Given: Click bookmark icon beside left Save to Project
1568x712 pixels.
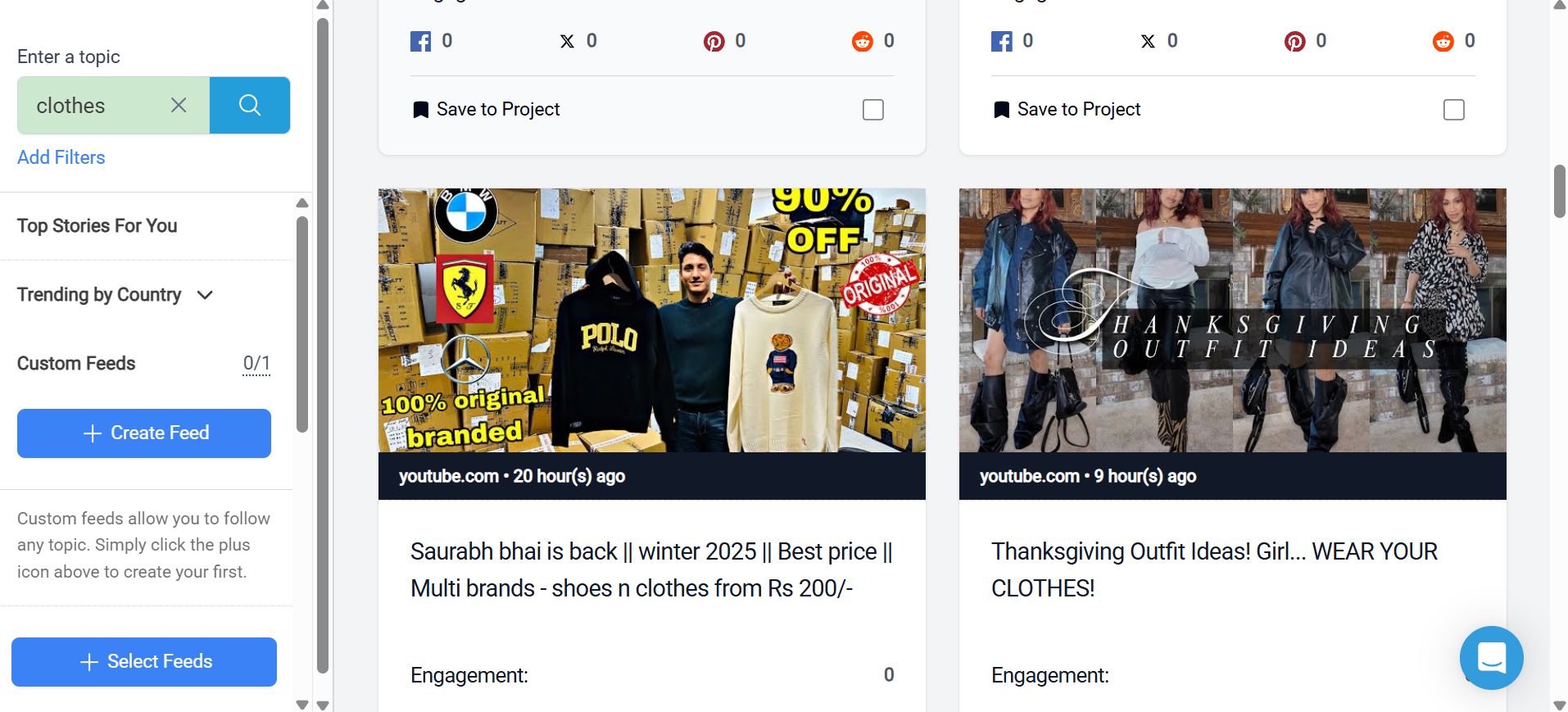Looking at the screenshot, I should [x=420, y=110].
